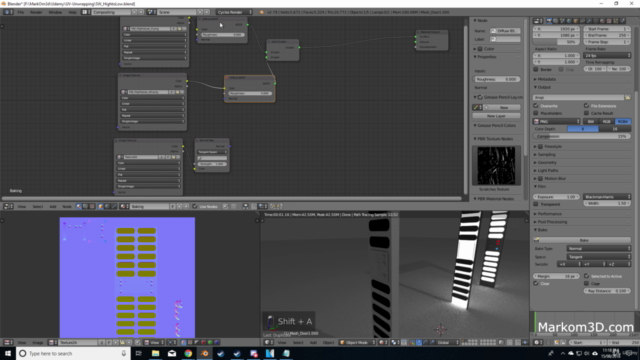Select shader nodes tree type icon
The image size is (640, 360).
(x=79, y=207)
